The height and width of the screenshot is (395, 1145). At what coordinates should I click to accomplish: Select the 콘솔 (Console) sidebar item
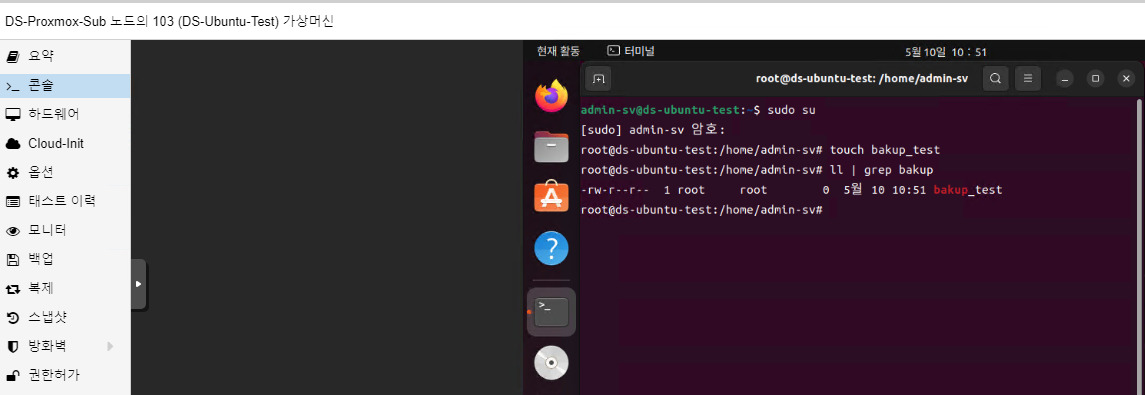[x=65, y=85]
